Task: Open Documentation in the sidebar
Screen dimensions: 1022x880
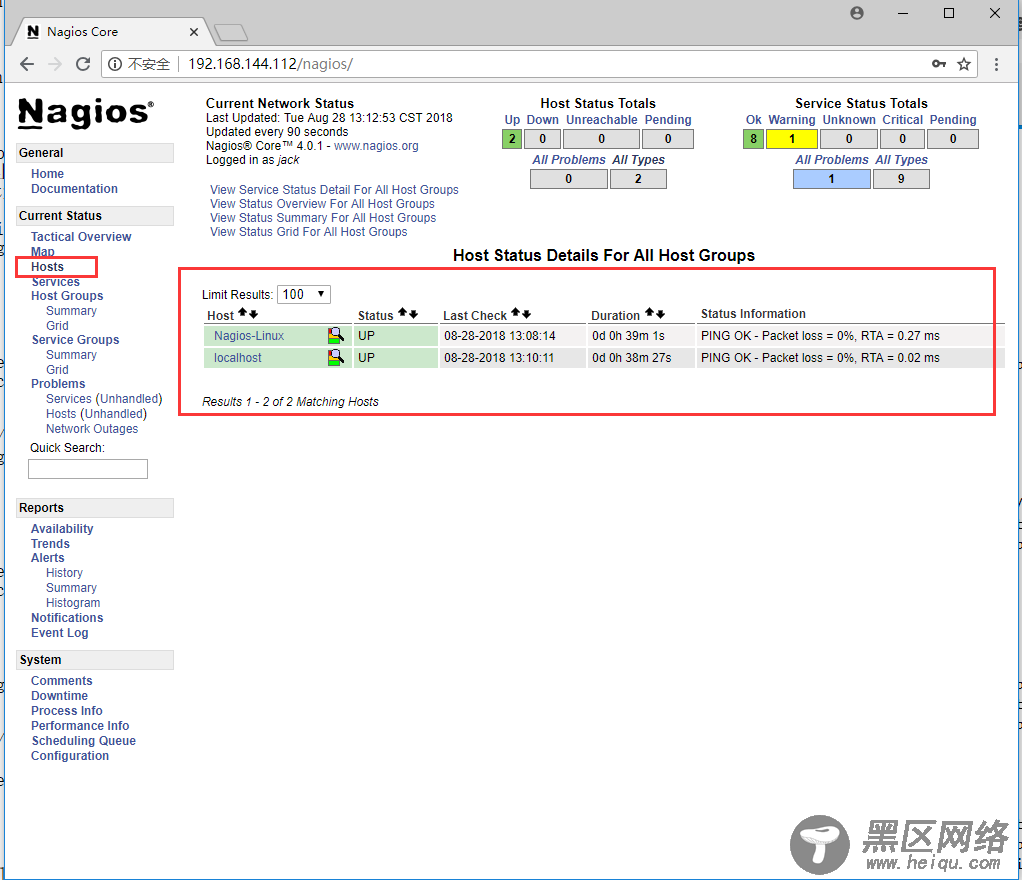Action: pyautogui.click(x=74, y=188)
